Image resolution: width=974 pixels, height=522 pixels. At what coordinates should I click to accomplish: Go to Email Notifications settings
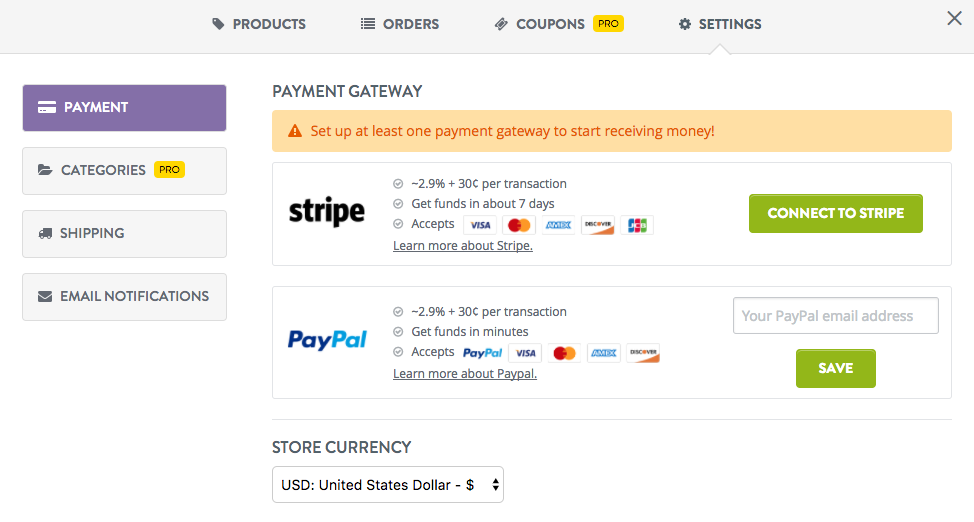pyautogui.click(x=124, y=297)
